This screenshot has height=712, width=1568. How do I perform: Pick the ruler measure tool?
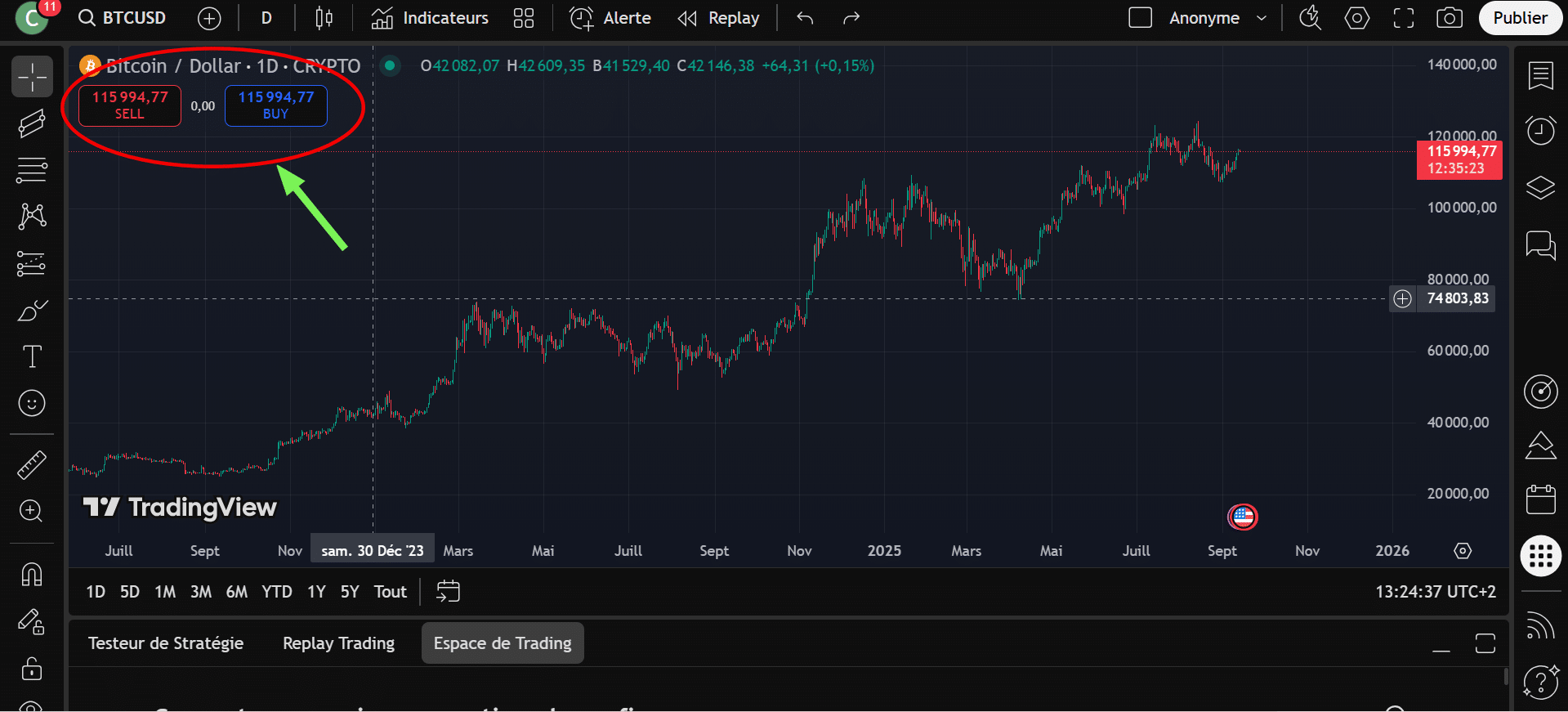pyautogui.click(x=32, y=465)
